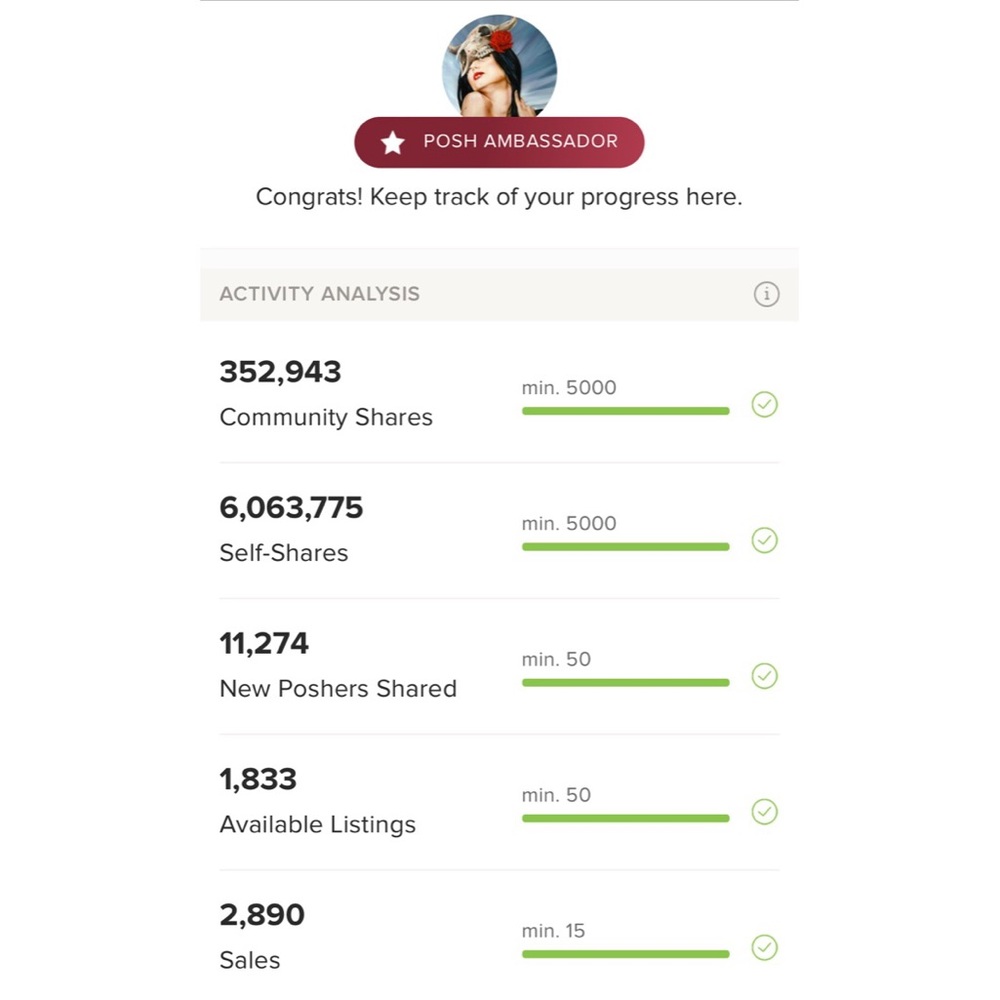The image size is (1000, 1000).
Task: Click the green checkmark for New Poshers Shared
Action: [765, 676]
